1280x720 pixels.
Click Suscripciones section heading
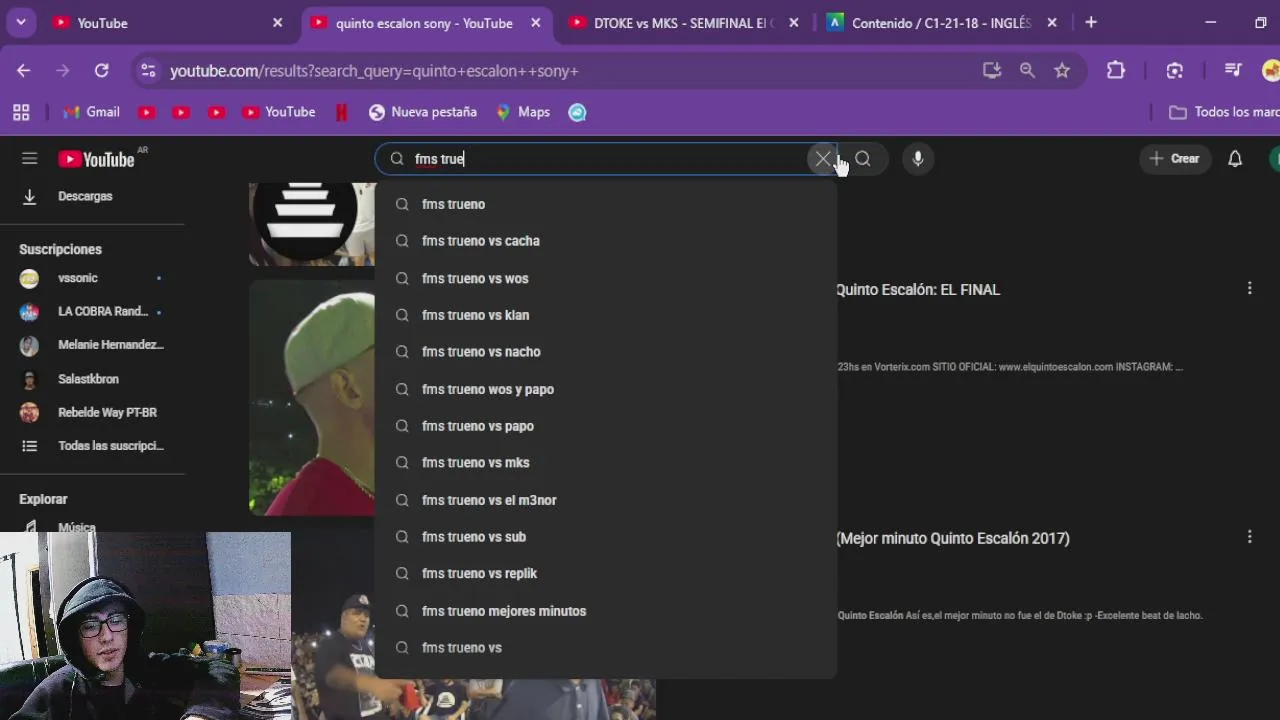pos(60,249)
